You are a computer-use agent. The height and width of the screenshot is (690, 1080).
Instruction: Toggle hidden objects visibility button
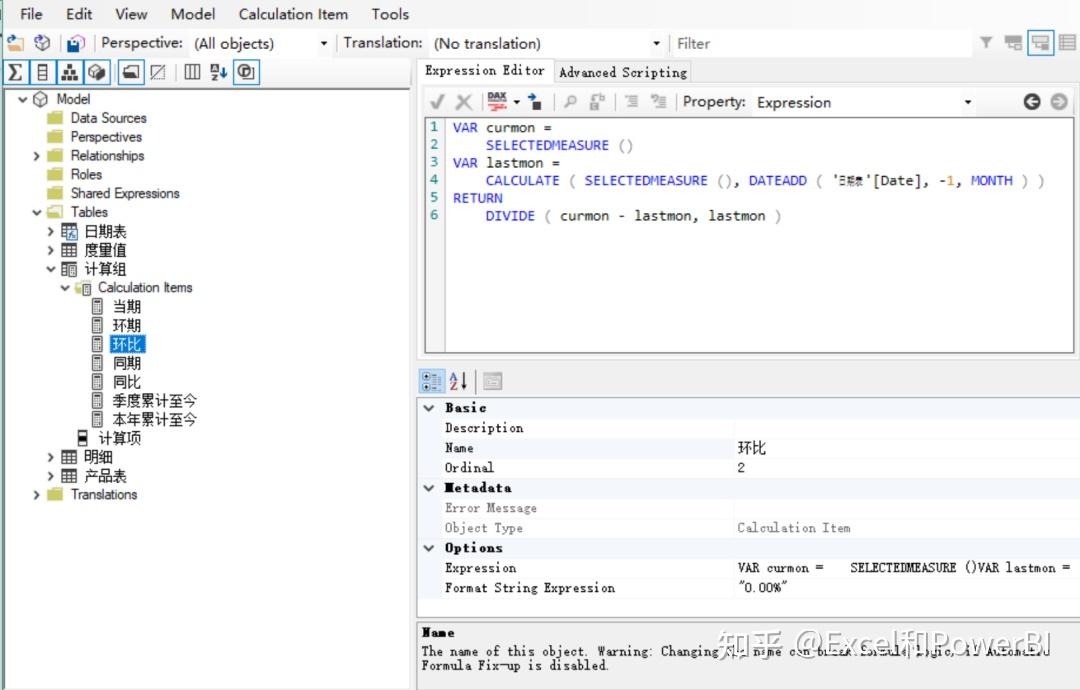[158, 72]
